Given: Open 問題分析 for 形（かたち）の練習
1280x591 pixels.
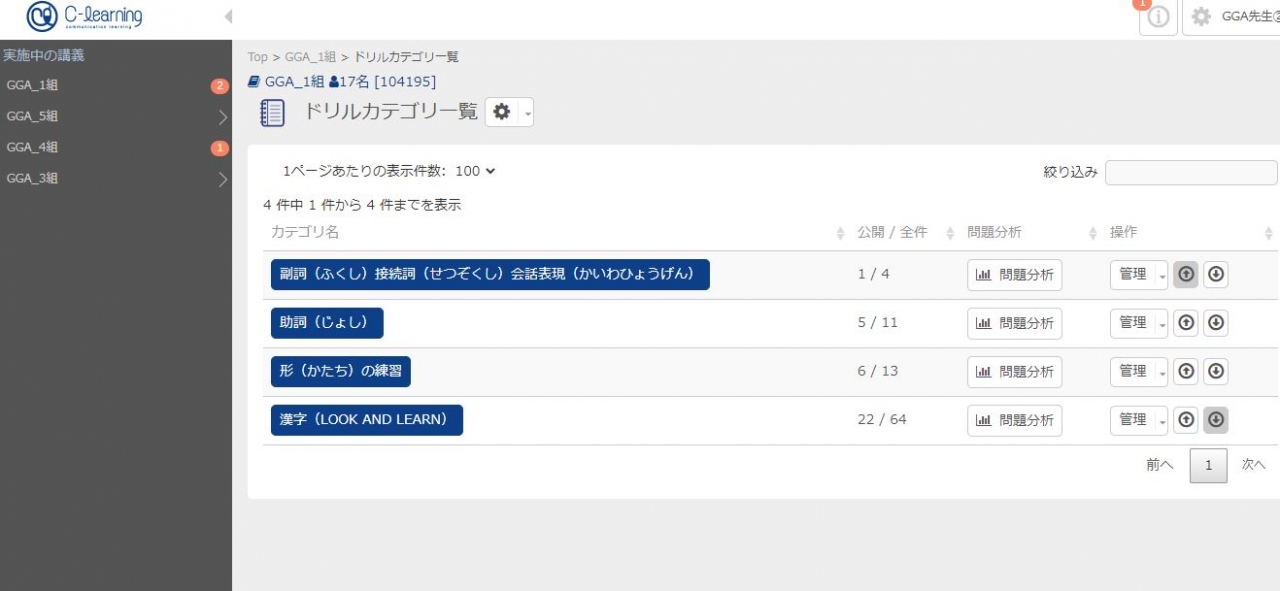Looking at the screenshot, I should point(1014,371).
